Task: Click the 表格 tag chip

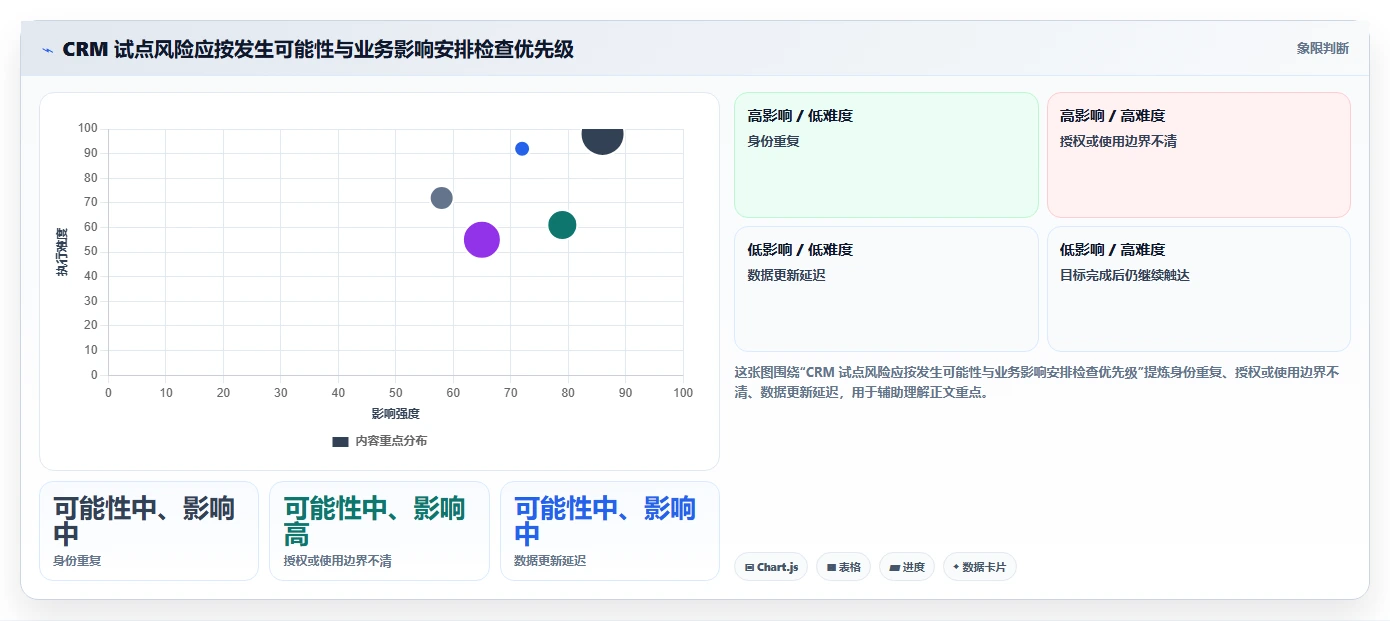Action: point(843,567)
